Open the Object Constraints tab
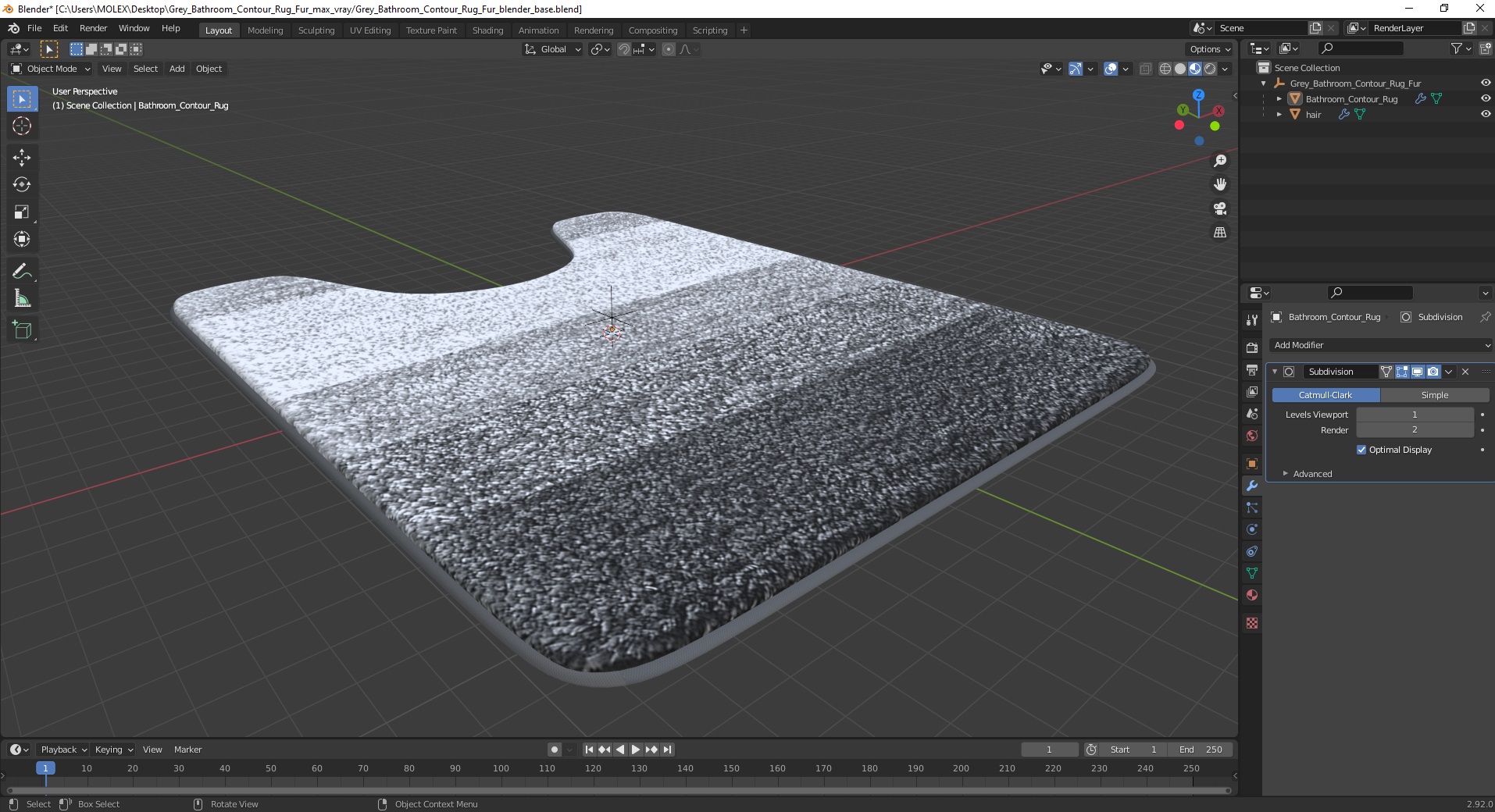The height and width of the screenshot is (812, 1495). point(1252,551)
